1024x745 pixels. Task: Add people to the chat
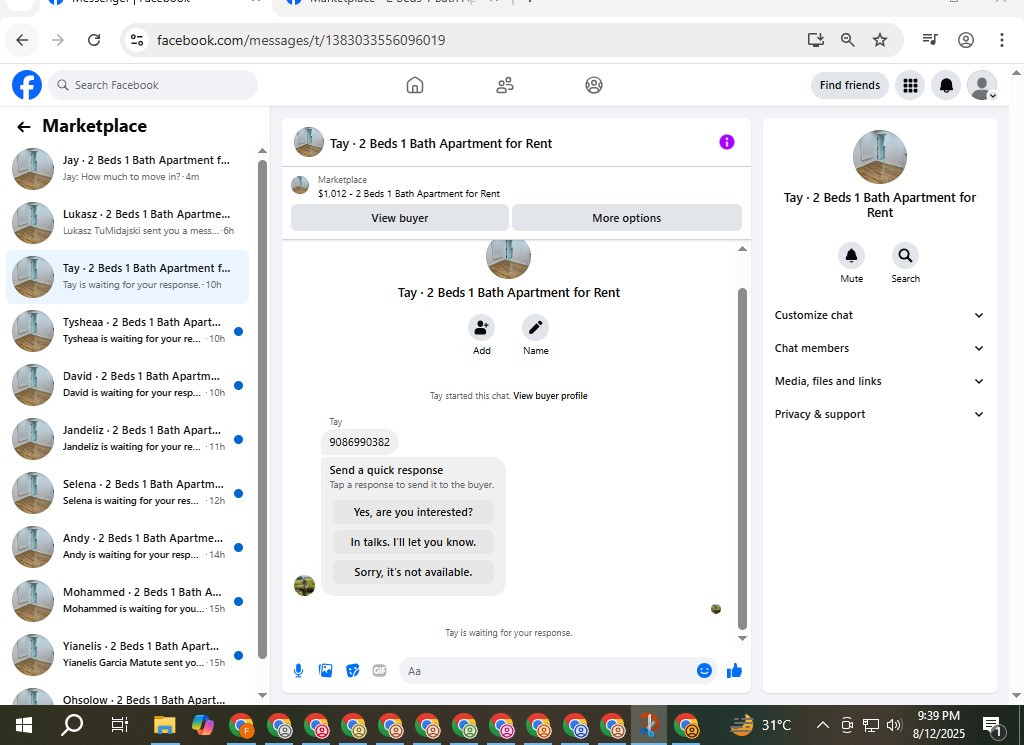point(481,328)
